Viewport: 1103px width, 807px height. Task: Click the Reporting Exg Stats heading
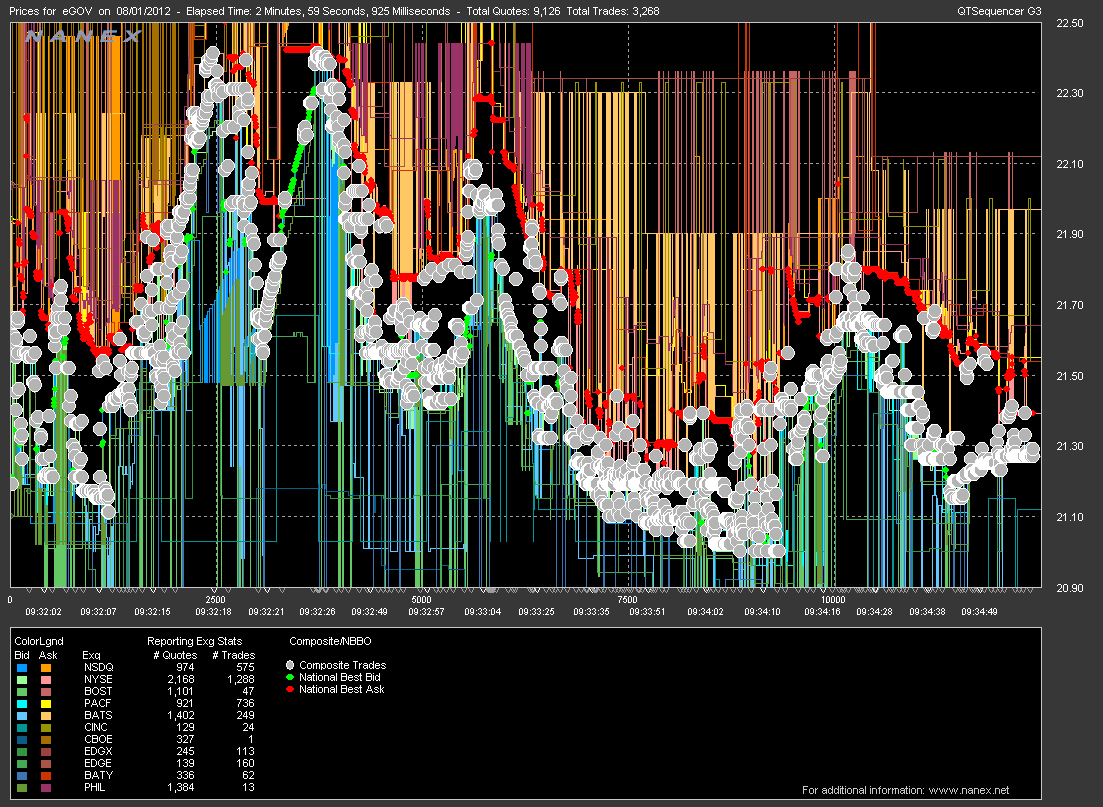[194, 641]
